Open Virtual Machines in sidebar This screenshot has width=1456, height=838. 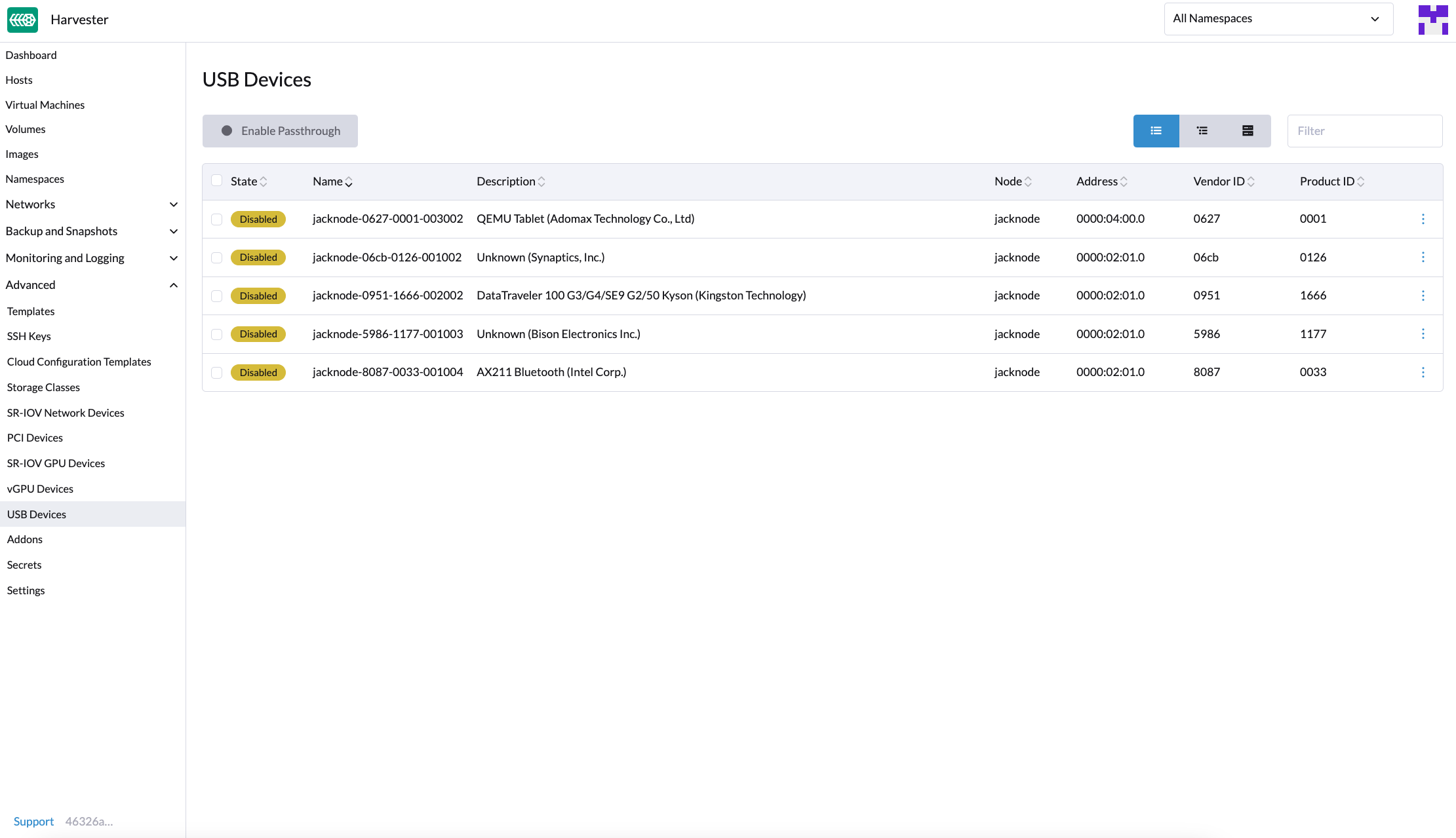pos(45,105)
